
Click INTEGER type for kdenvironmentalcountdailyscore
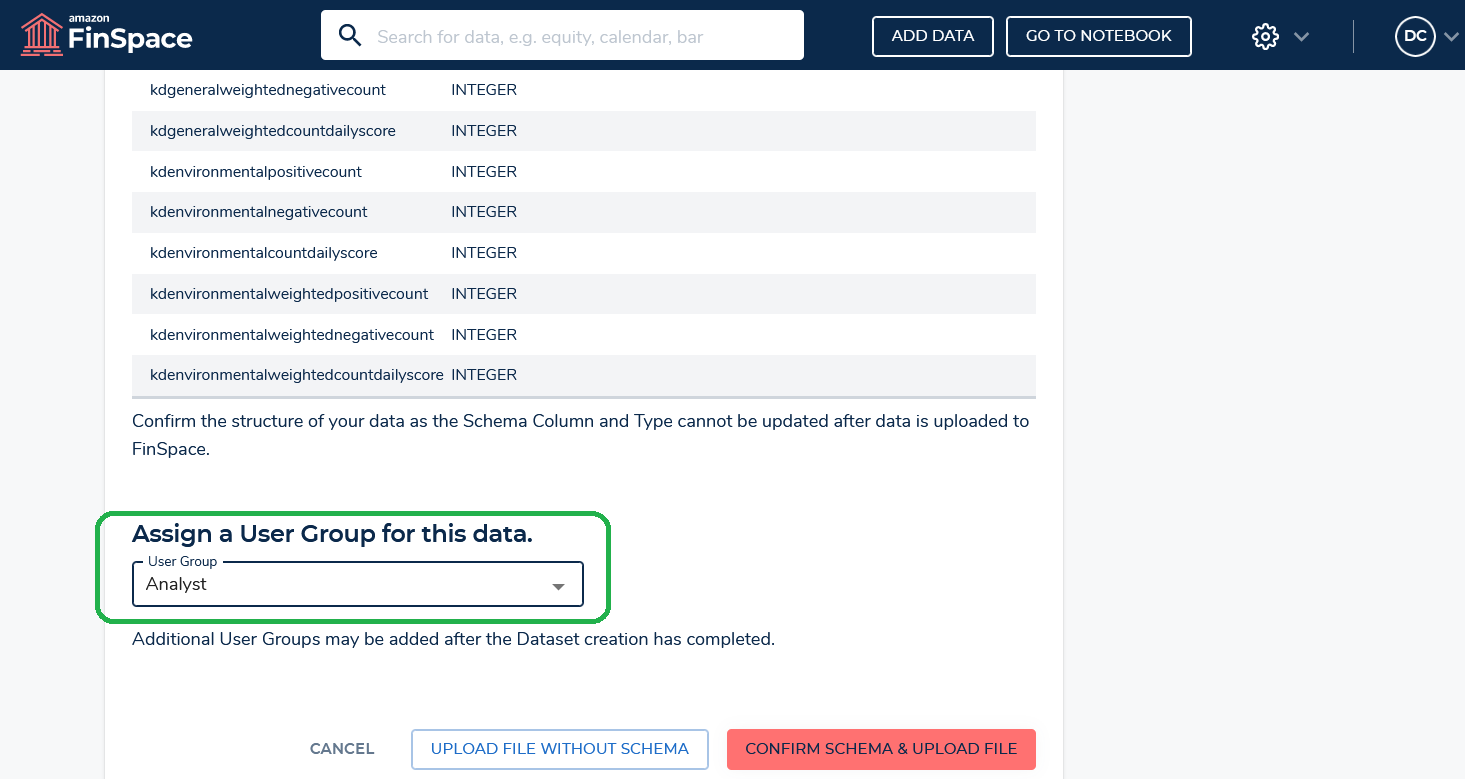click(x=484, y=253)
